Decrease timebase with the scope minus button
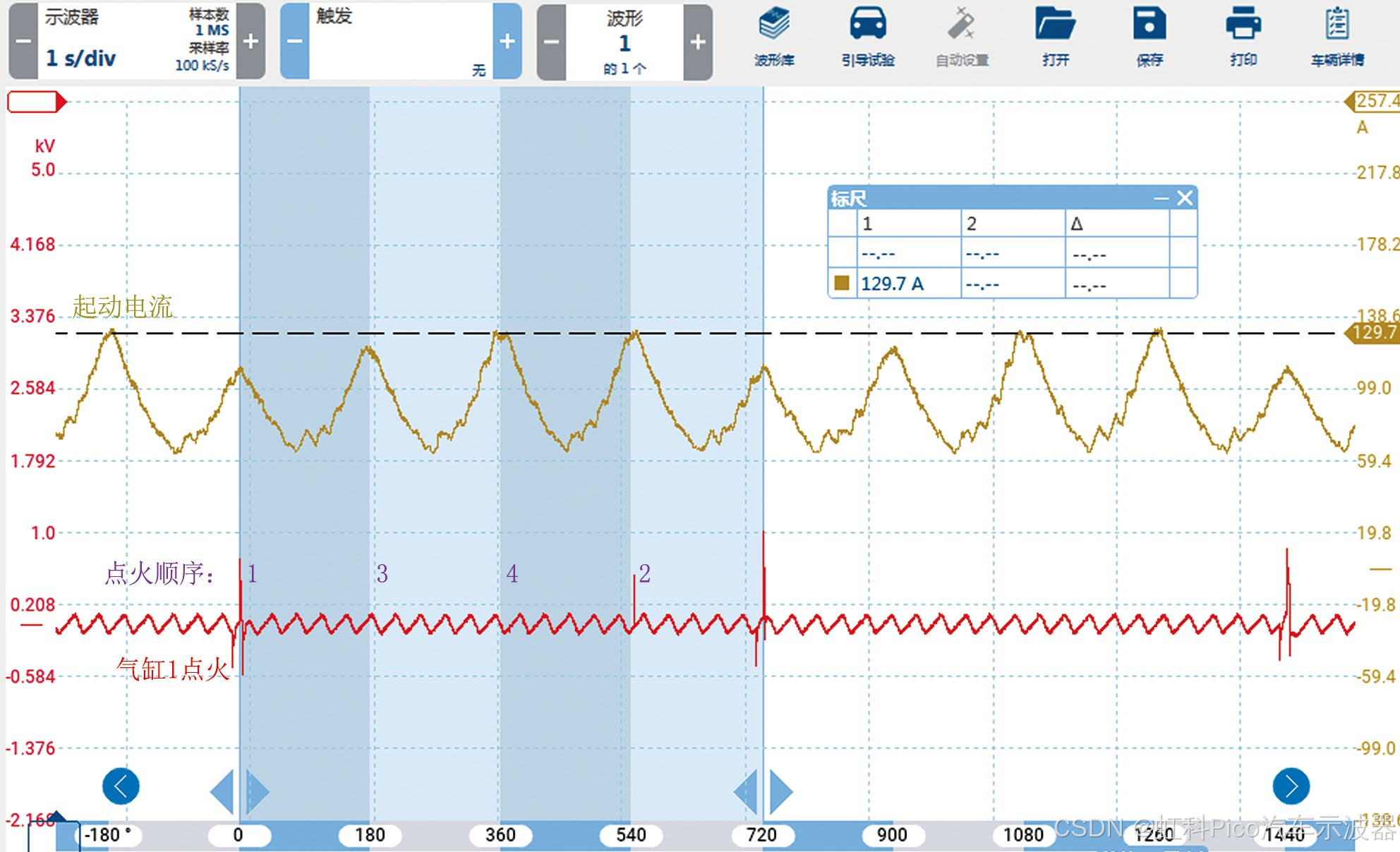Viewport: 1400px width, 852px height. point(23,41)
